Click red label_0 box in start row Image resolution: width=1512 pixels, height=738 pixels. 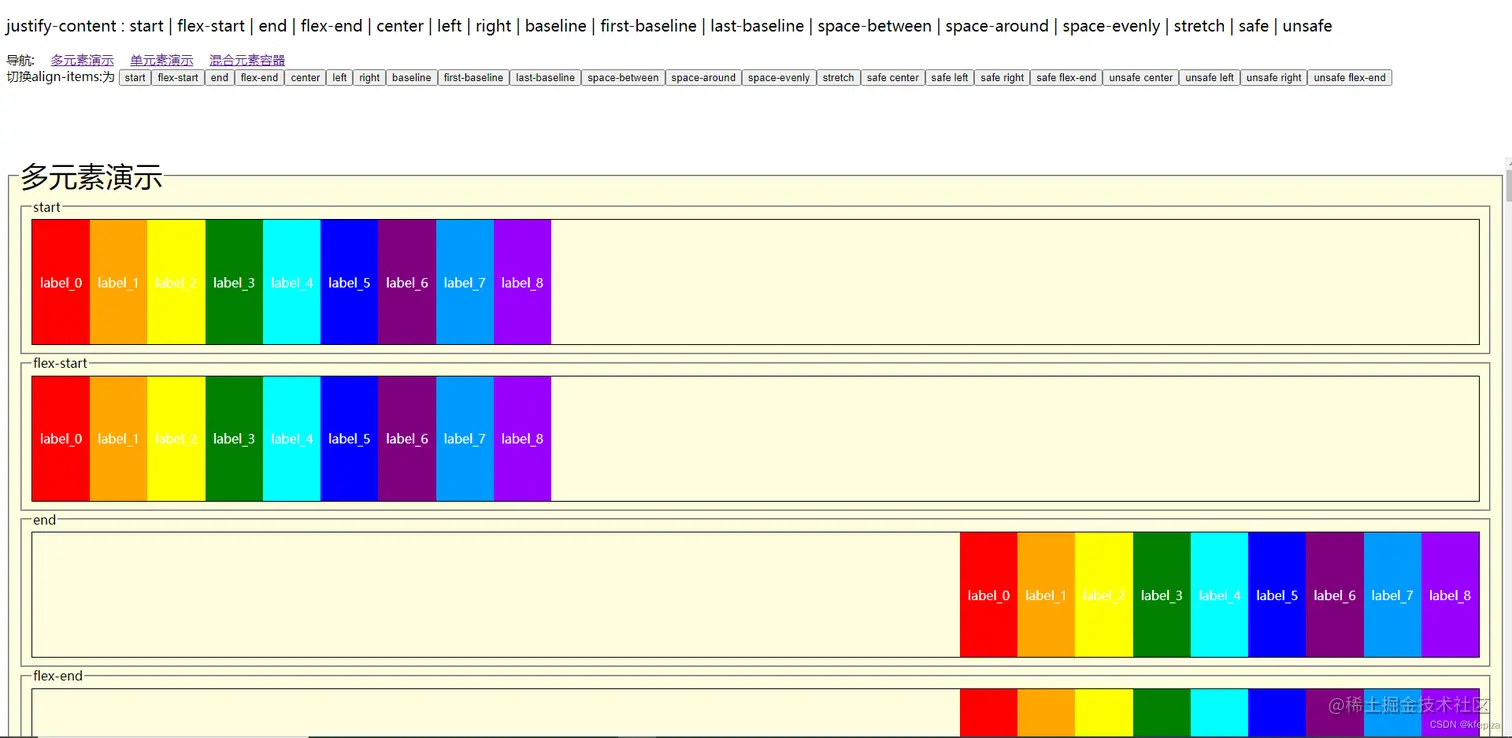(61, 282)
